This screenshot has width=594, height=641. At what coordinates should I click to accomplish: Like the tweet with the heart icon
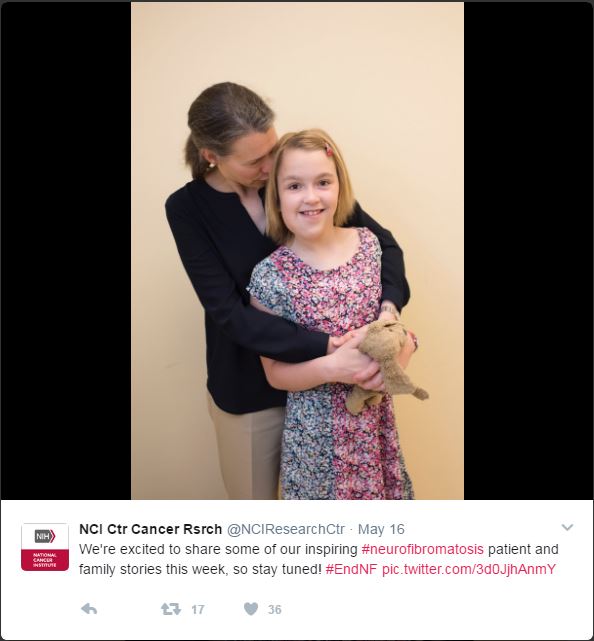pyautogui.click(x=251, y=609)
